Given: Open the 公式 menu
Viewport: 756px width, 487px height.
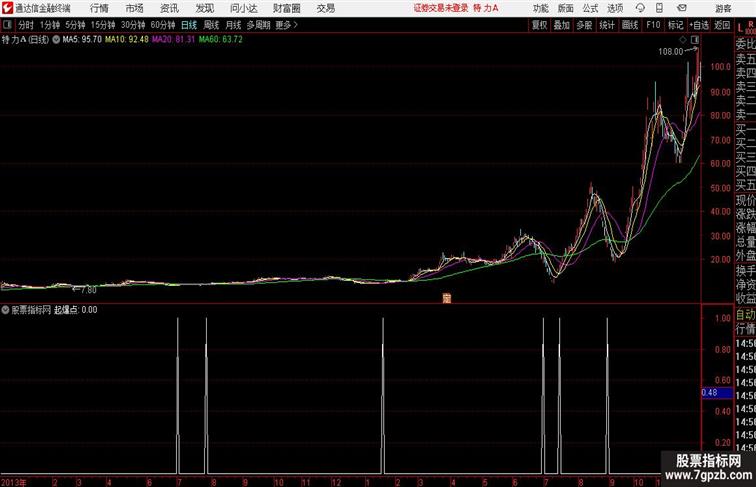Looking at the screenshot, I should [590, 8].
